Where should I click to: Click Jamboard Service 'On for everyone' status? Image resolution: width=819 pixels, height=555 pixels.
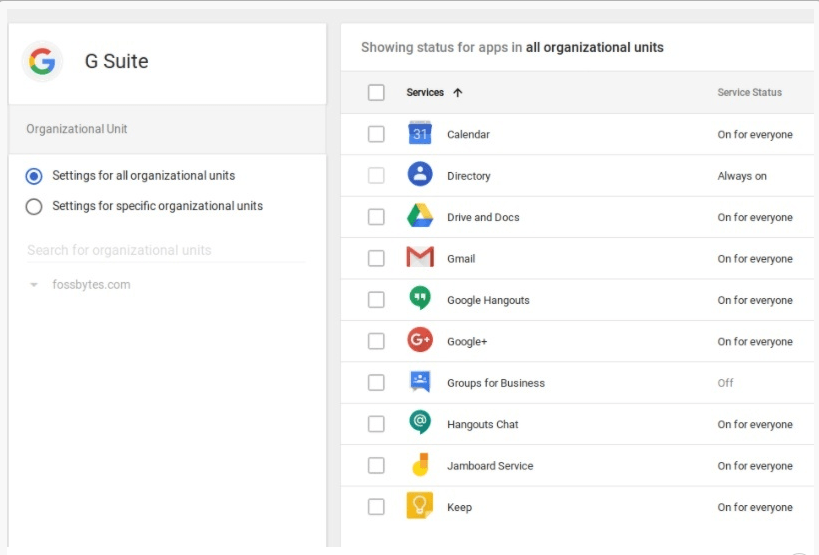(755, 466)
